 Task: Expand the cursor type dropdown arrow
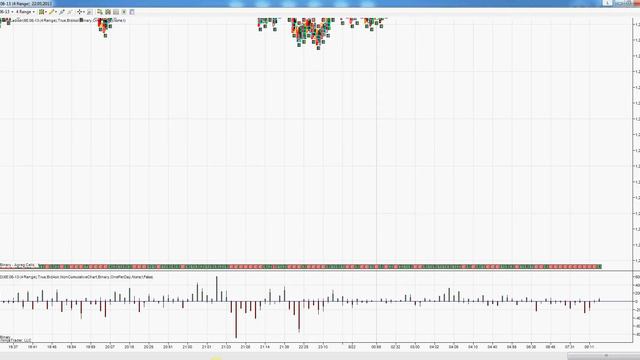tap(84, 12)
